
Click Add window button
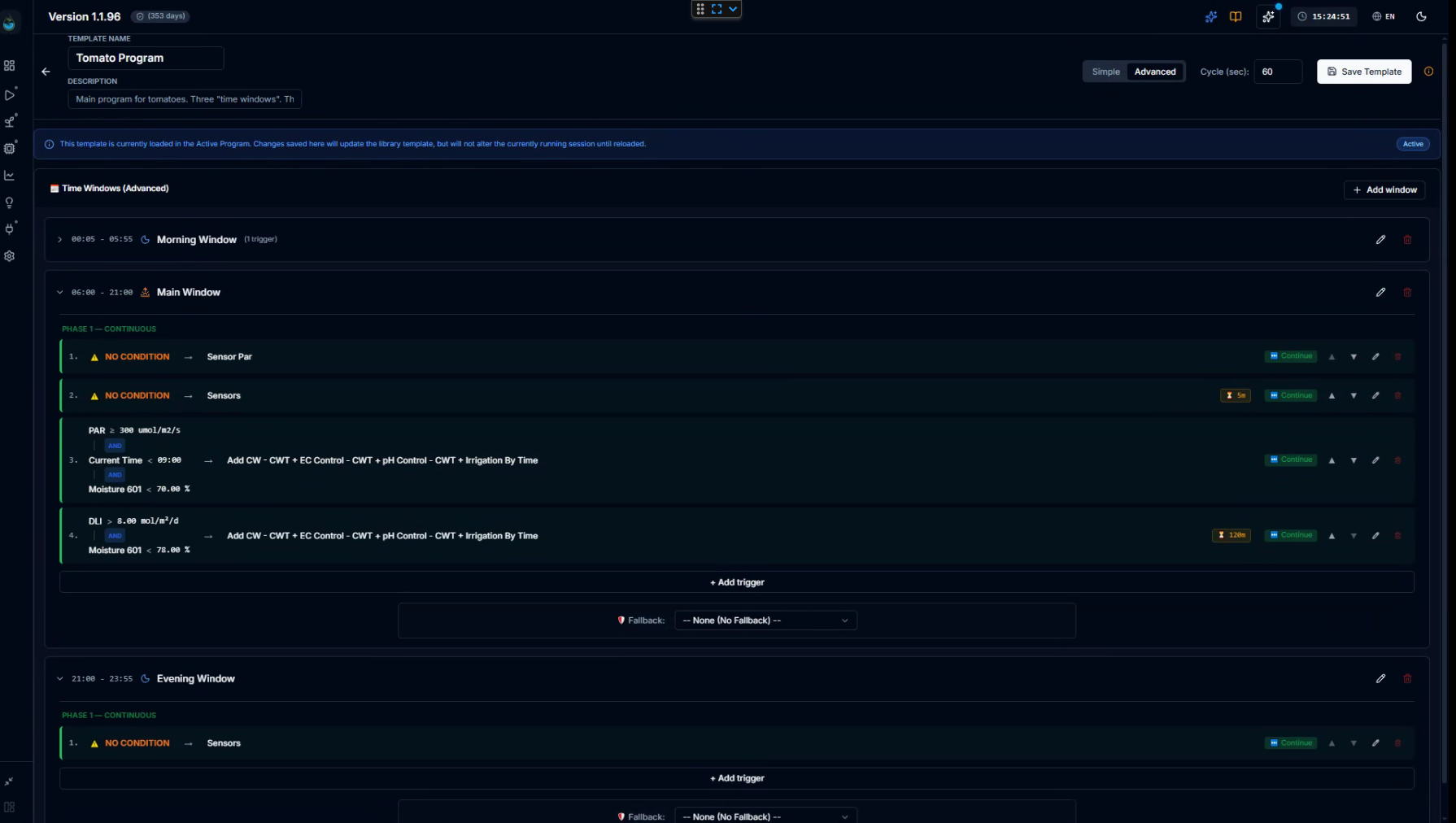(x=1384, y=189)
